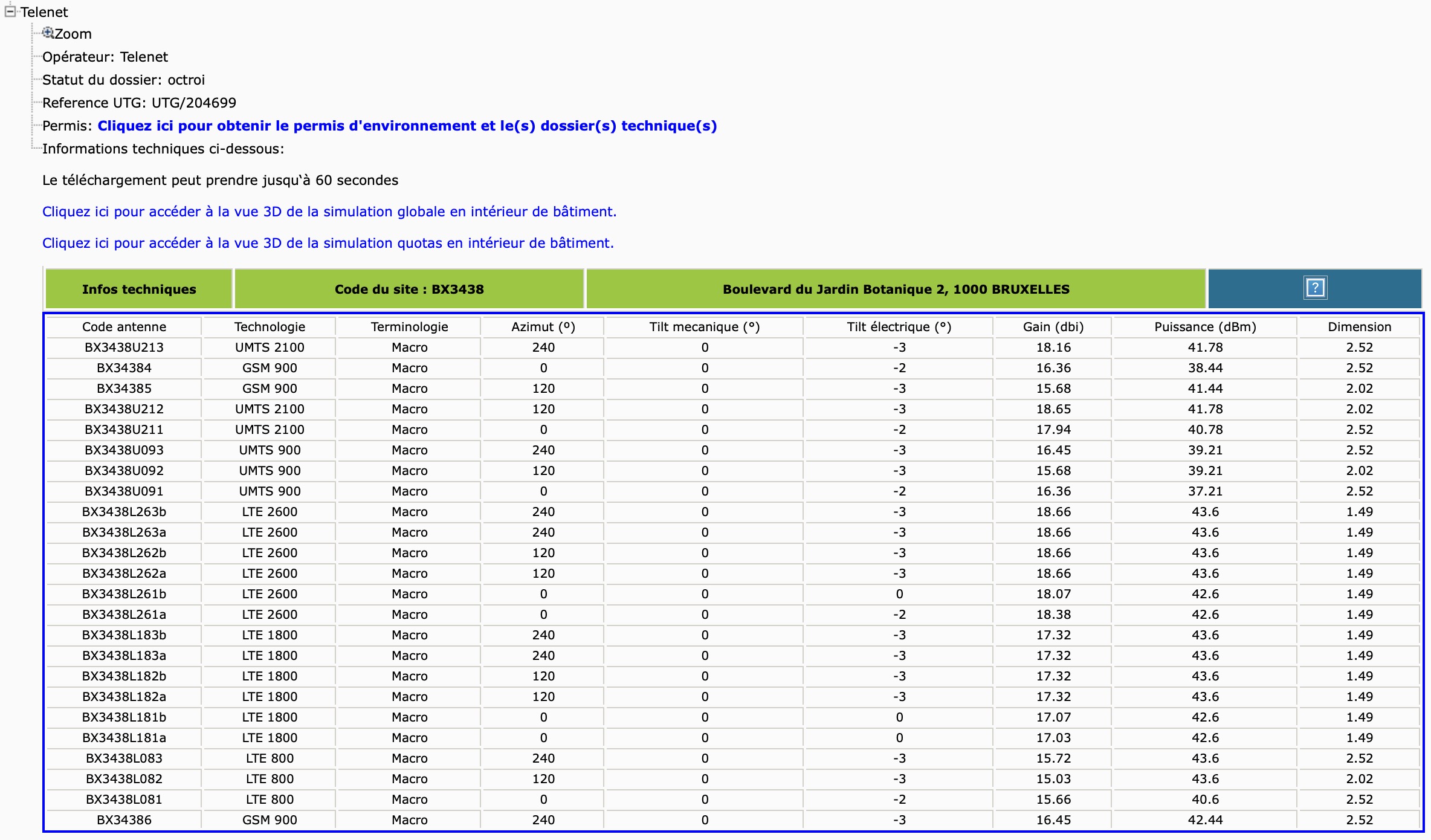Select antenna code BX3438L181a

tap(124, 738)
